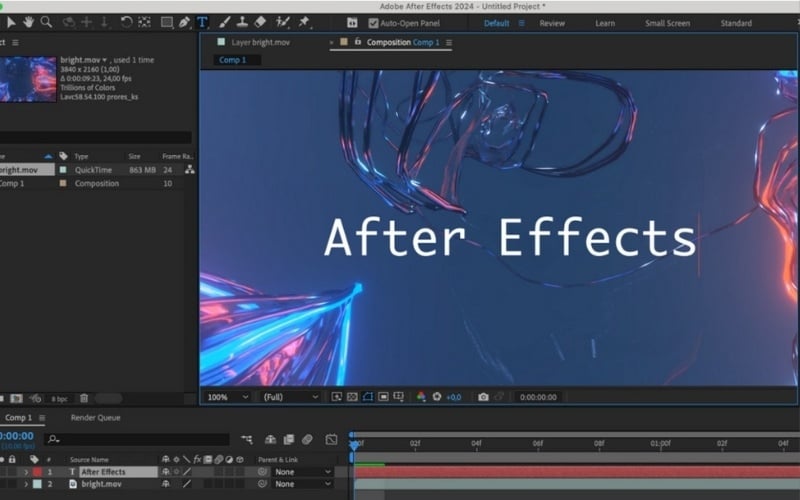Open the Composition Comp 1 panel menu

click(x=449, y=42)
